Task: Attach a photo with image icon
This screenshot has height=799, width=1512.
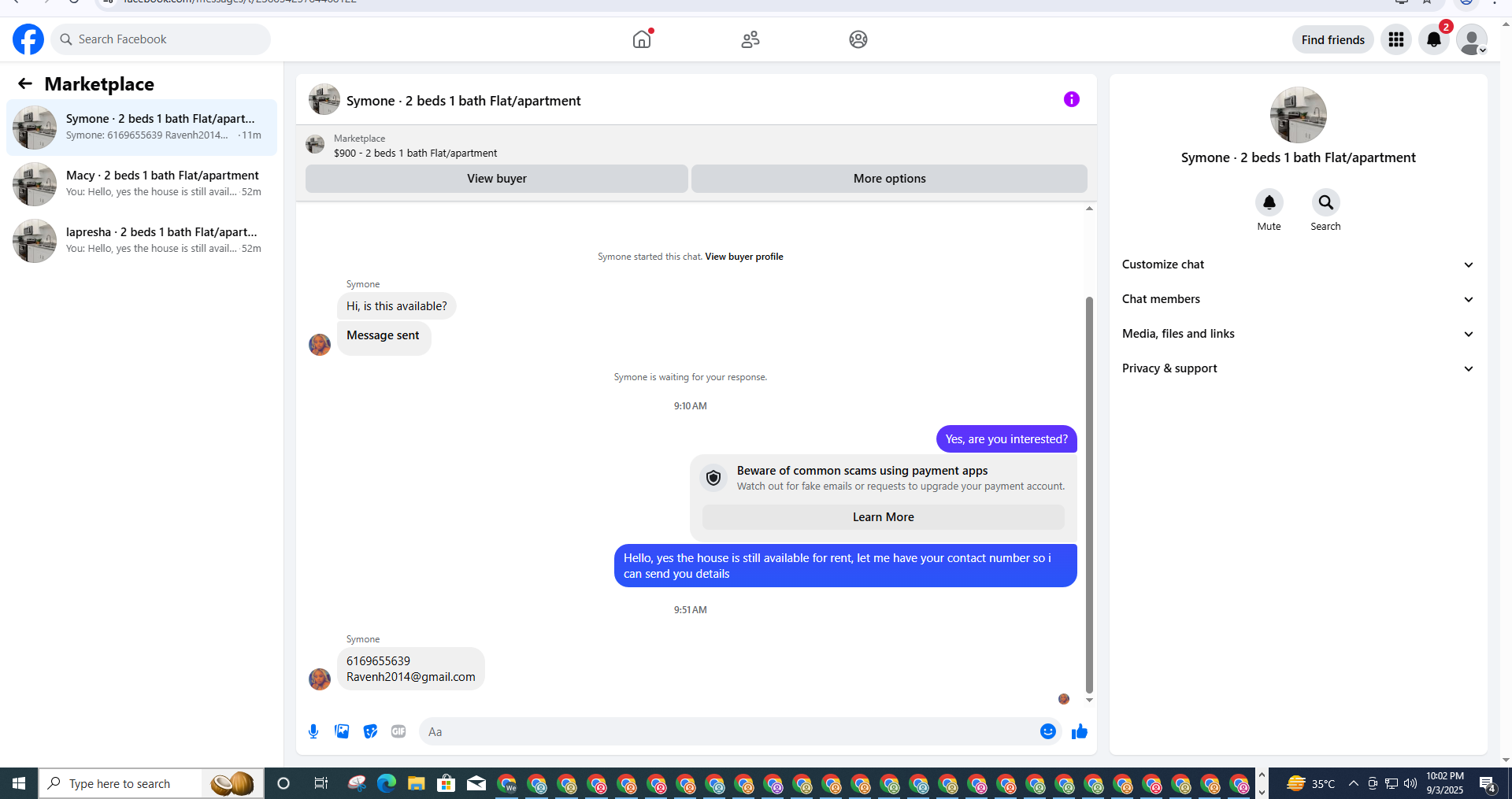Action: click(342, 731)
